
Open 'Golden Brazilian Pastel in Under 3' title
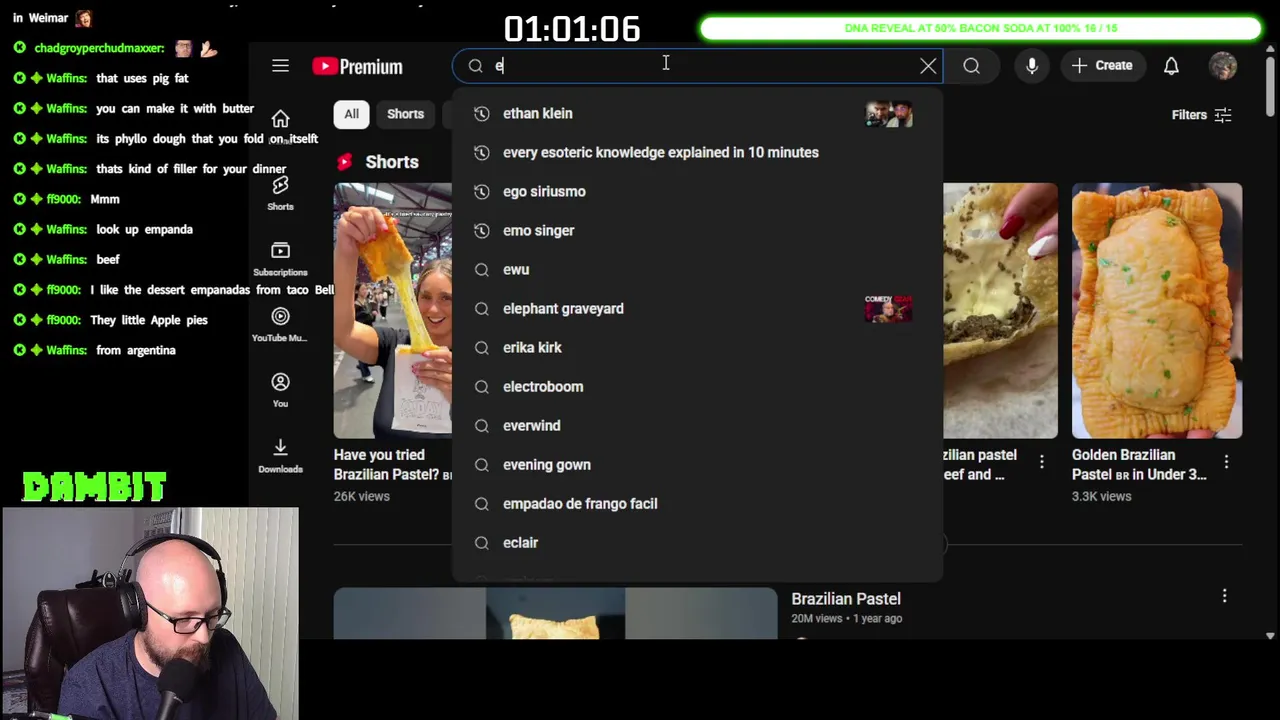click(1139, 465)
